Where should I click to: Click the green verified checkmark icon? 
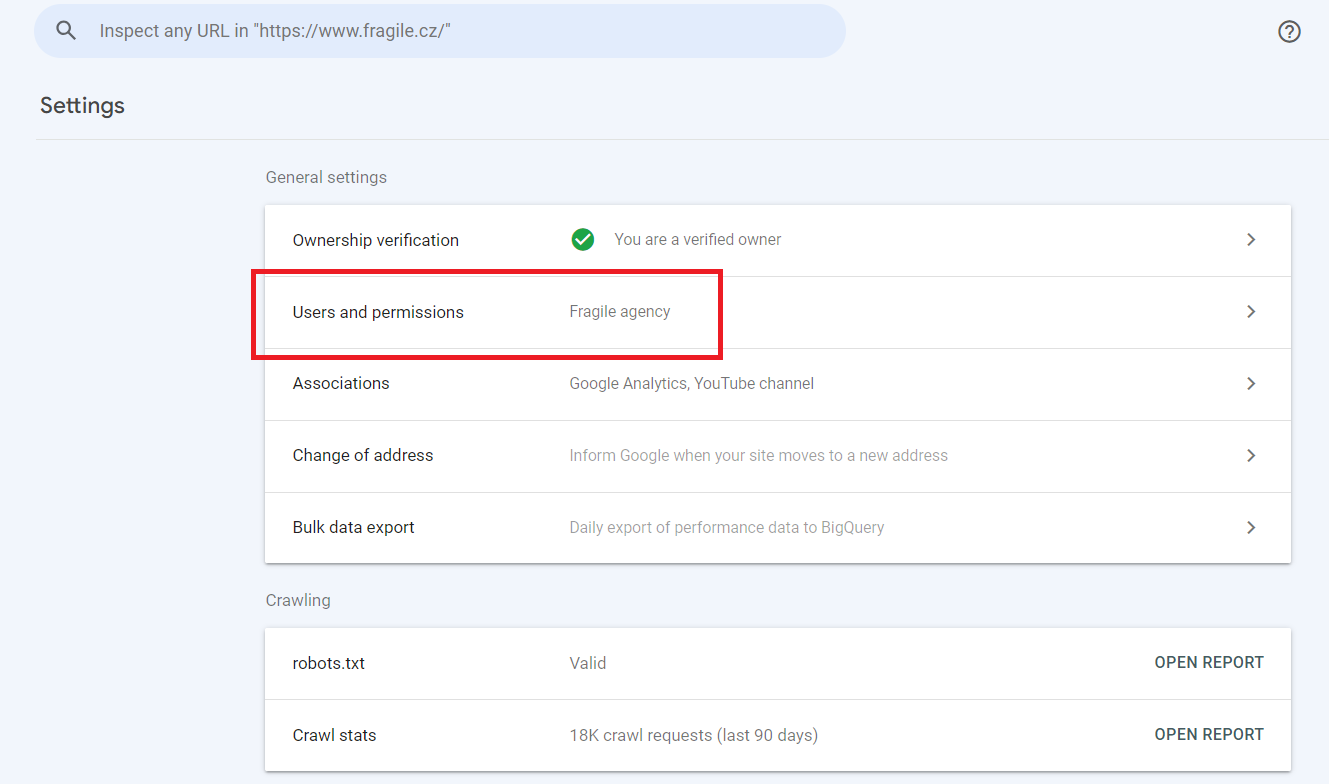click(x=582, y=240)
